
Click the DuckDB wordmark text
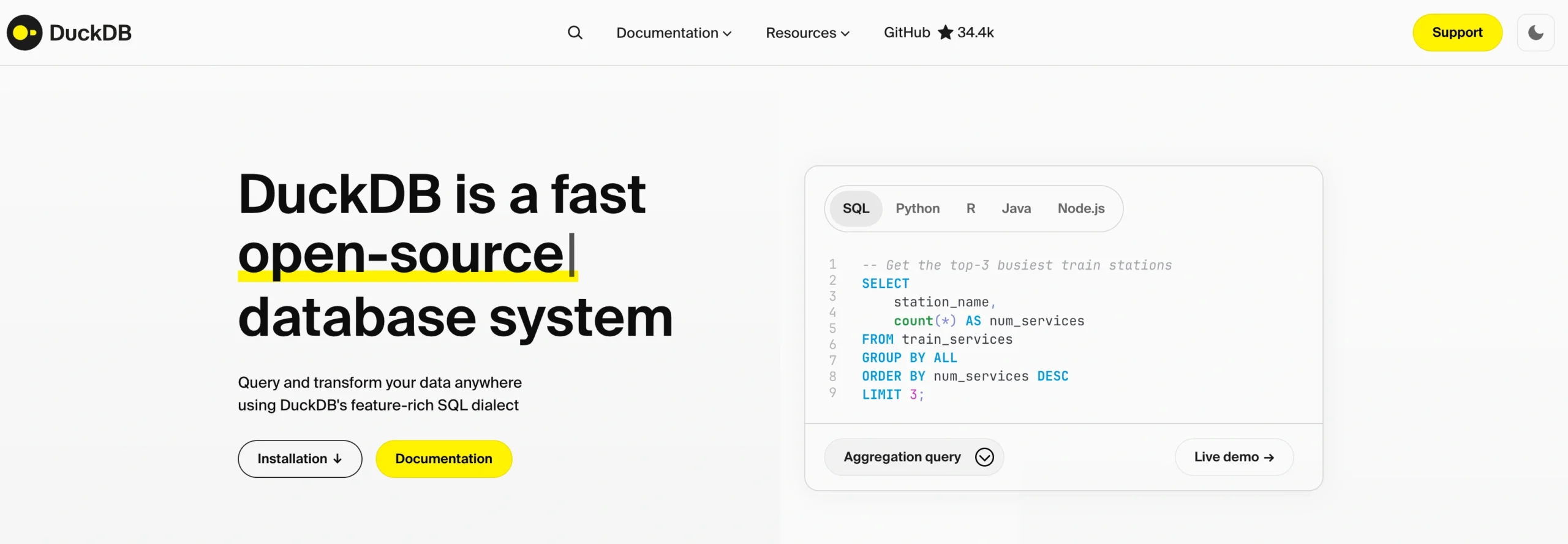tap(91, 32)
